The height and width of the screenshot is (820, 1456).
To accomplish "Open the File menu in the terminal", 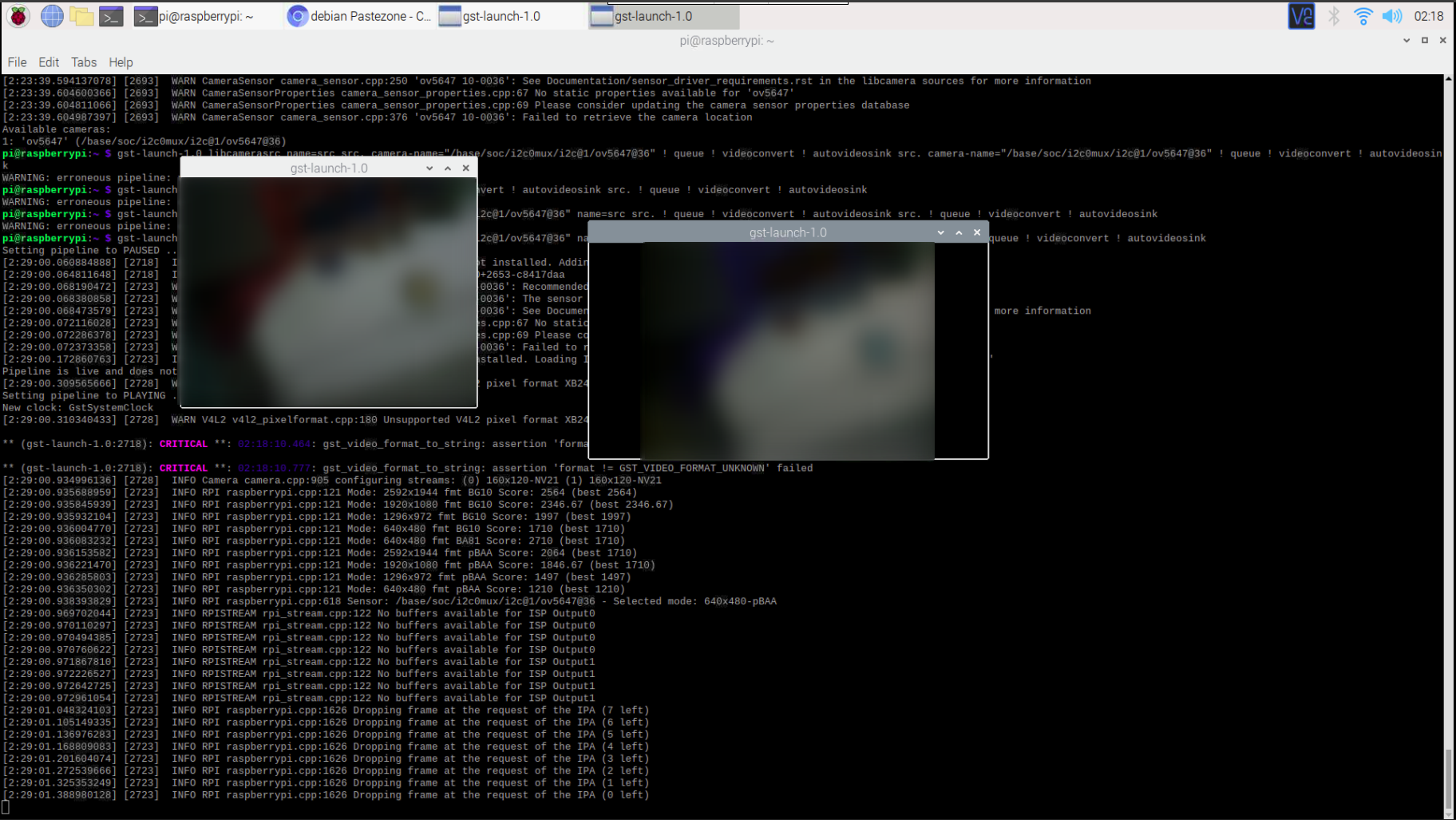I will [x=16, y=61].
